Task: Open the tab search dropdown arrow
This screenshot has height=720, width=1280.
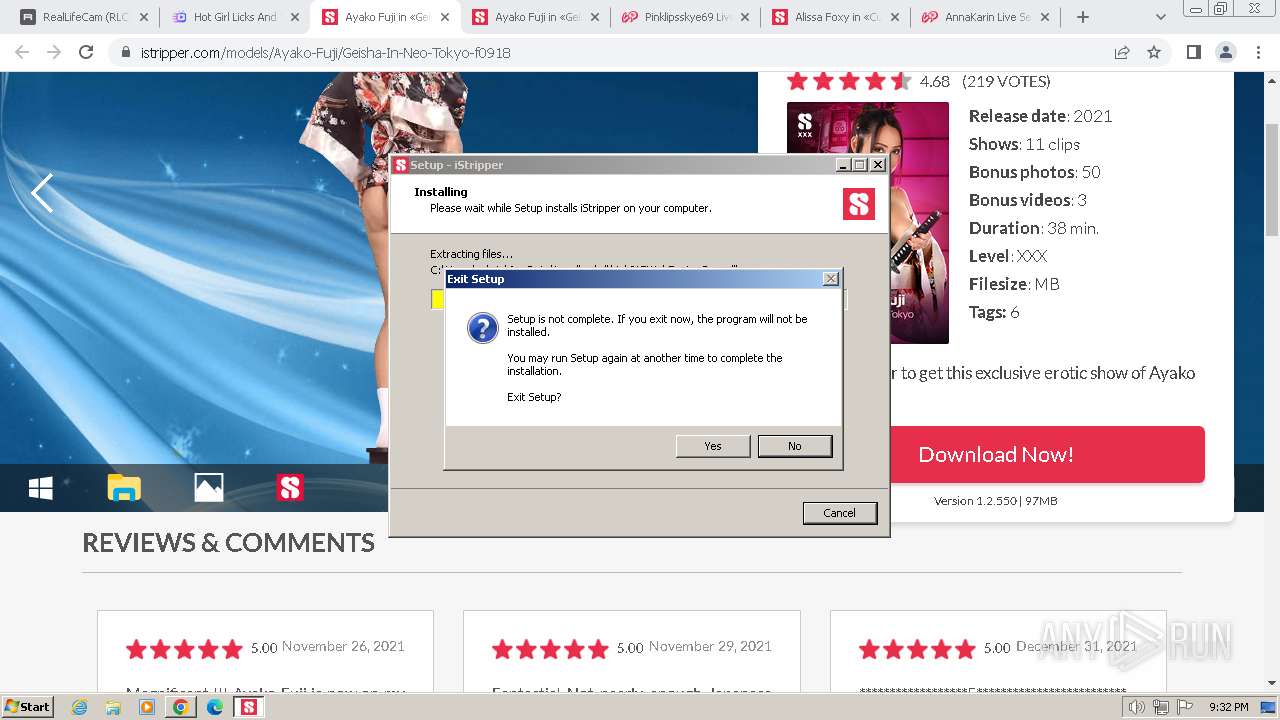Action: pyautogui.click(x=1161, y=17)
